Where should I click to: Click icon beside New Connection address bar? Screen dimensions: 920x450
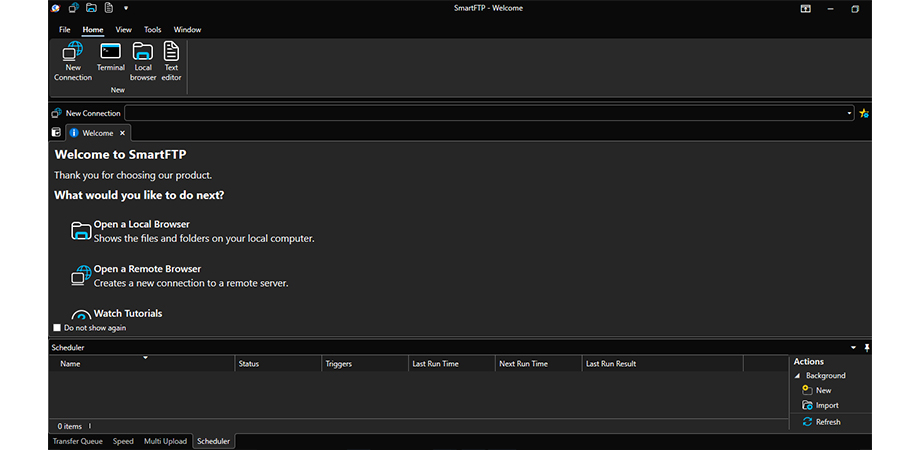(56, 113)
